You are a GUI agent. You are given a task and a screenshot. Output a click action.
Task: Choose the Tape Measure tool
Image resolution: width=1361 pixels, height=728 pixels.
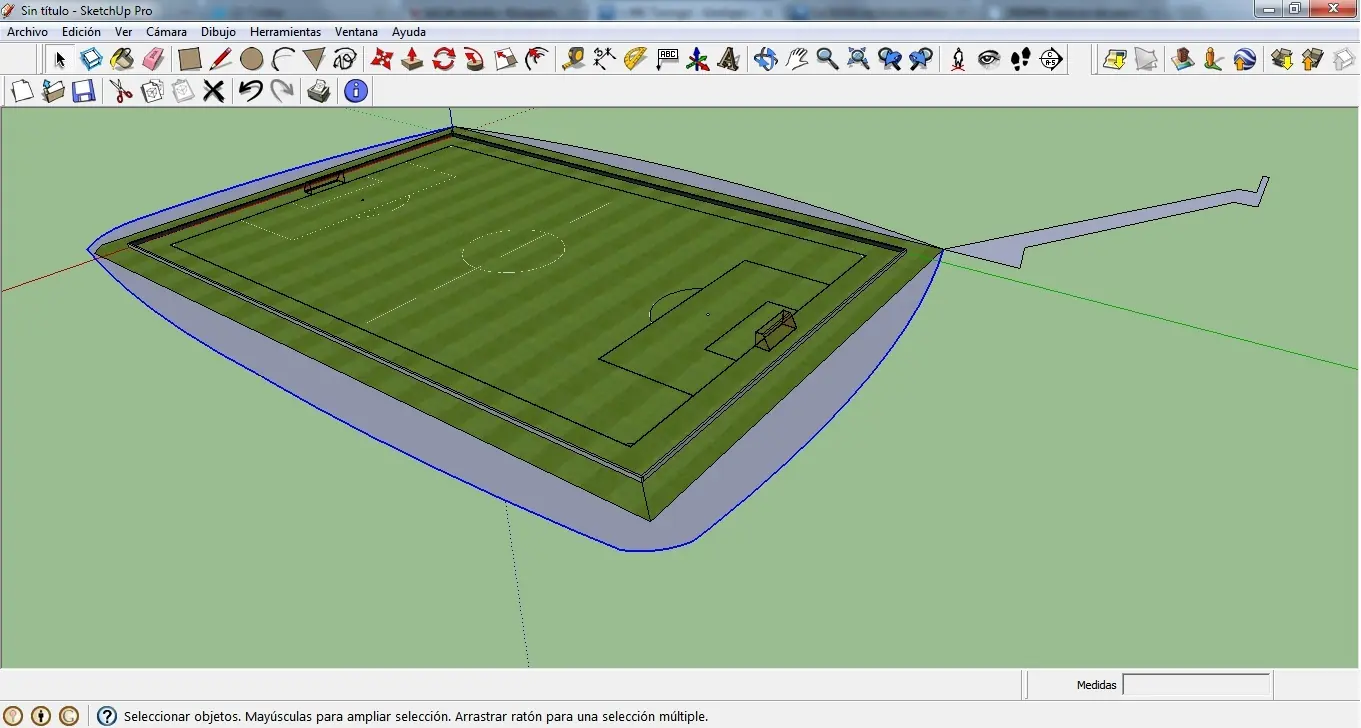573,59
